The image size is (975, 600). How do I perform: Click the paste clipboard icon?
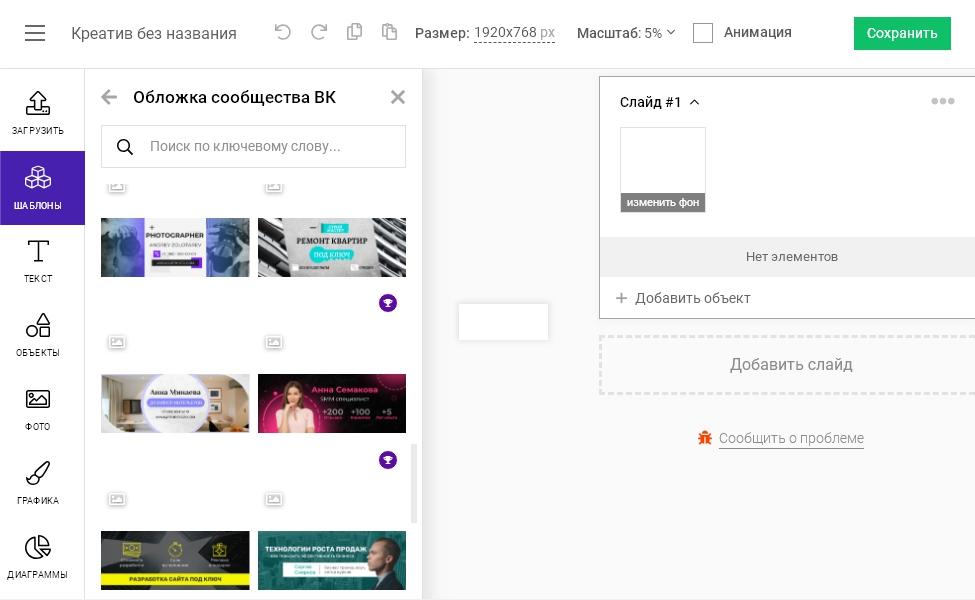pyautogui.click(x=389, y=32)
